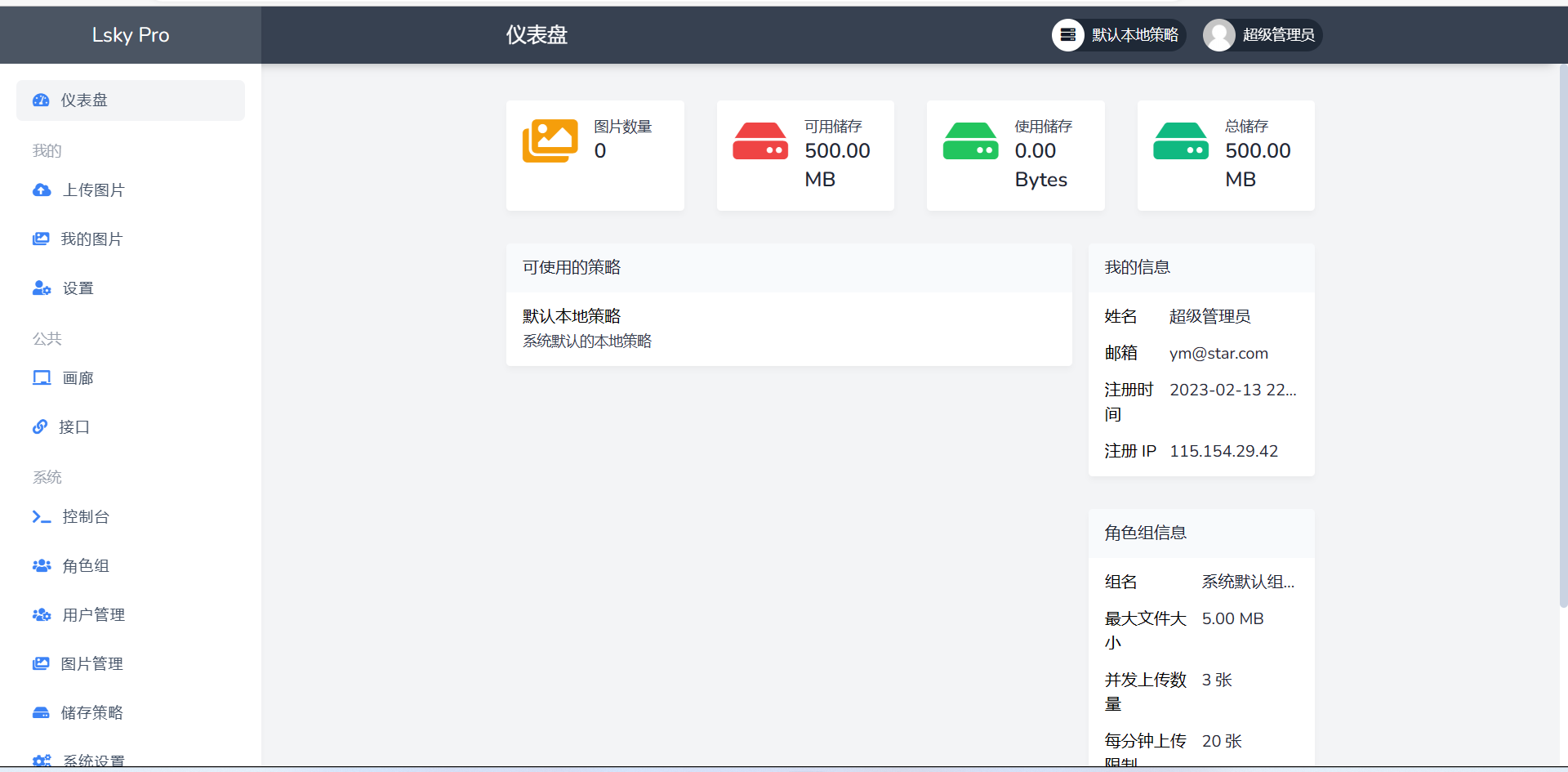Click the API link chain icon
This screenshot has width=1568, height=772.
coord(40,427)
